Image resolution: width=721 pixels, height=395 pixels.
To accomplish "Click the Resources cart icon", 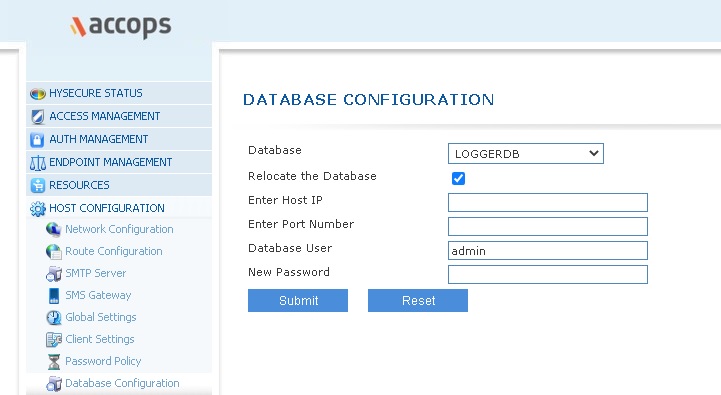I will (38, 185).
